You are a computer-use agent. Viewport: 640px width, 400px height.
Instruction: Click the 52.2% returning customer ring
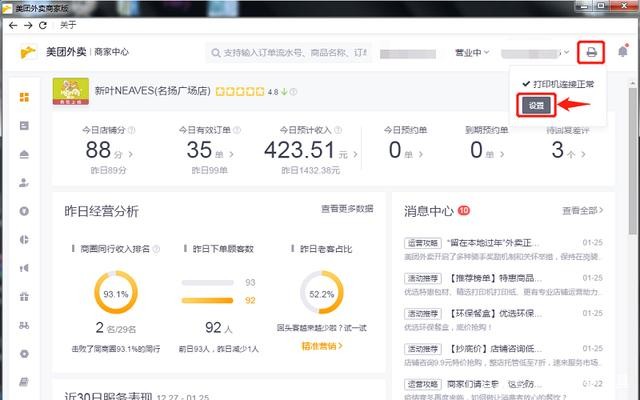pyautogui.click(x=322, y=293)
